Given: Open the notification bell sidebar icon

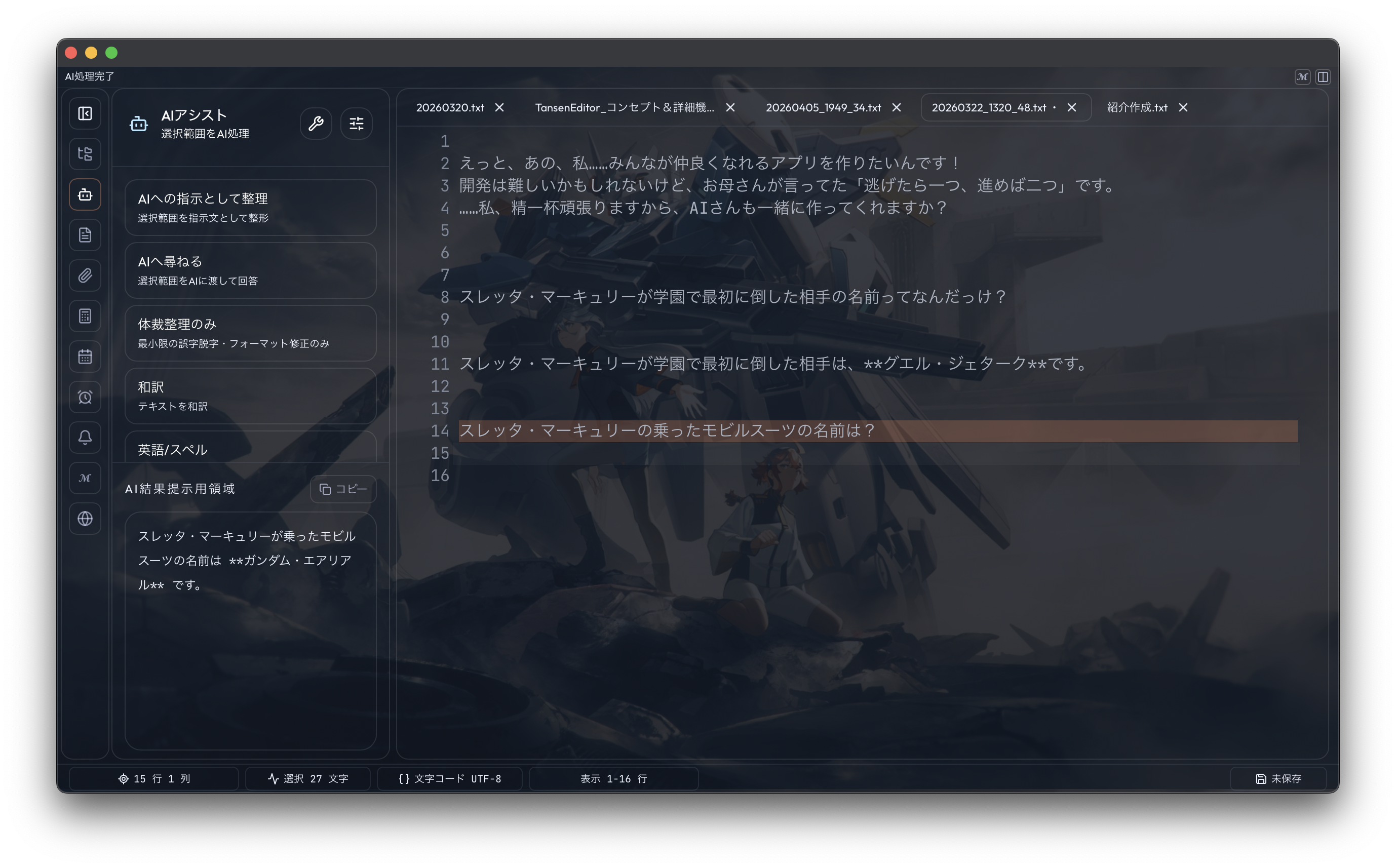Looking at the screenshot, I should coord(85,438).
